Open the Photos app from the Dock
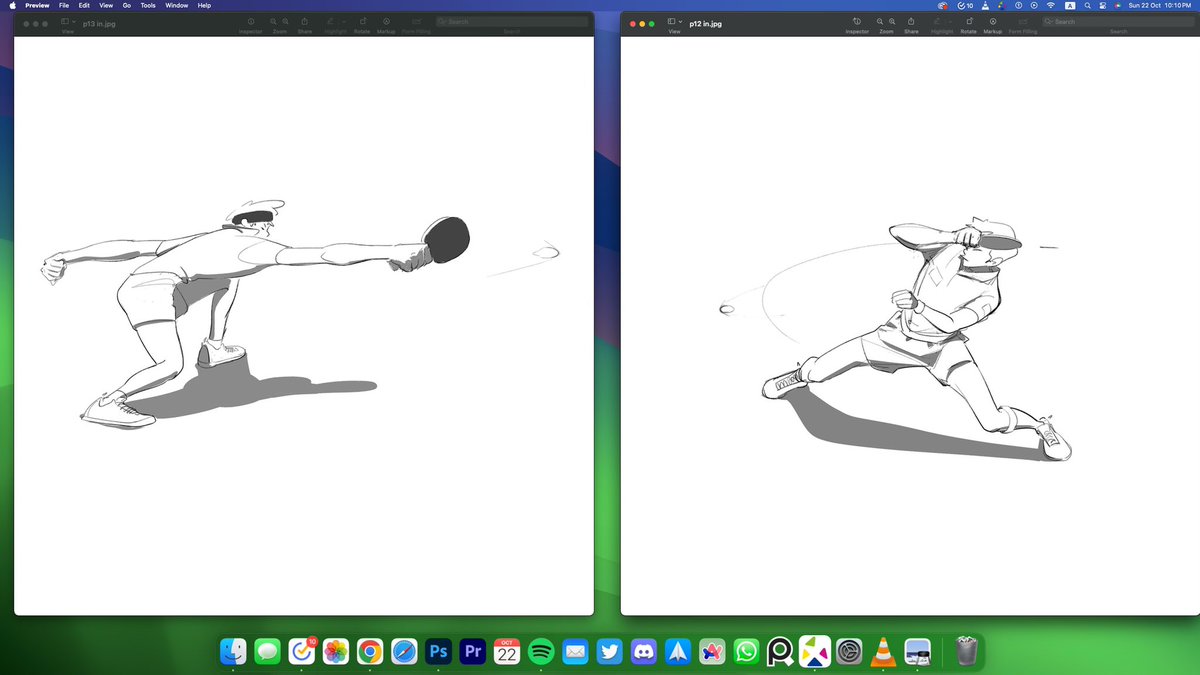Viewport: 1200px width, 675px height. pos(336,651)
